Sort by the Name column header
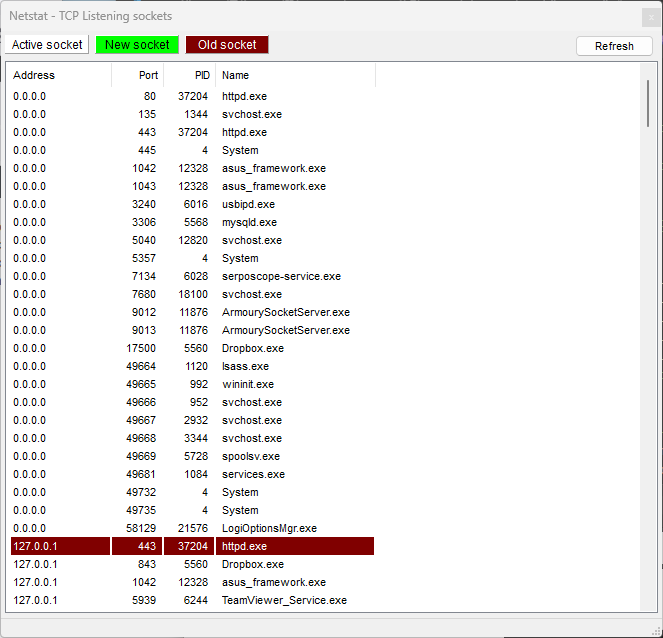This screenshot has height=638, width=663. tap(296, 75)
